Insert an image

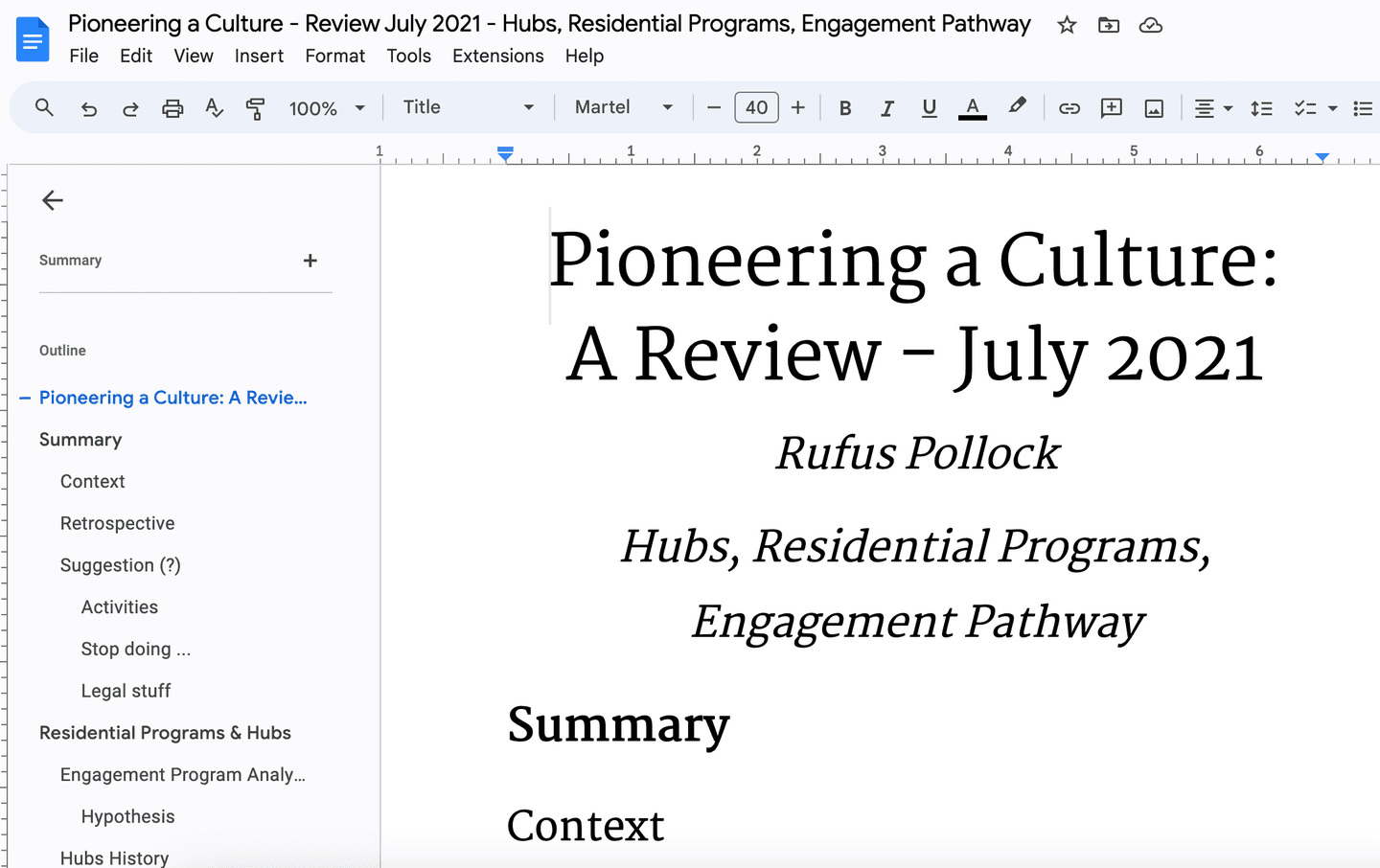(x=1153, y=107)
